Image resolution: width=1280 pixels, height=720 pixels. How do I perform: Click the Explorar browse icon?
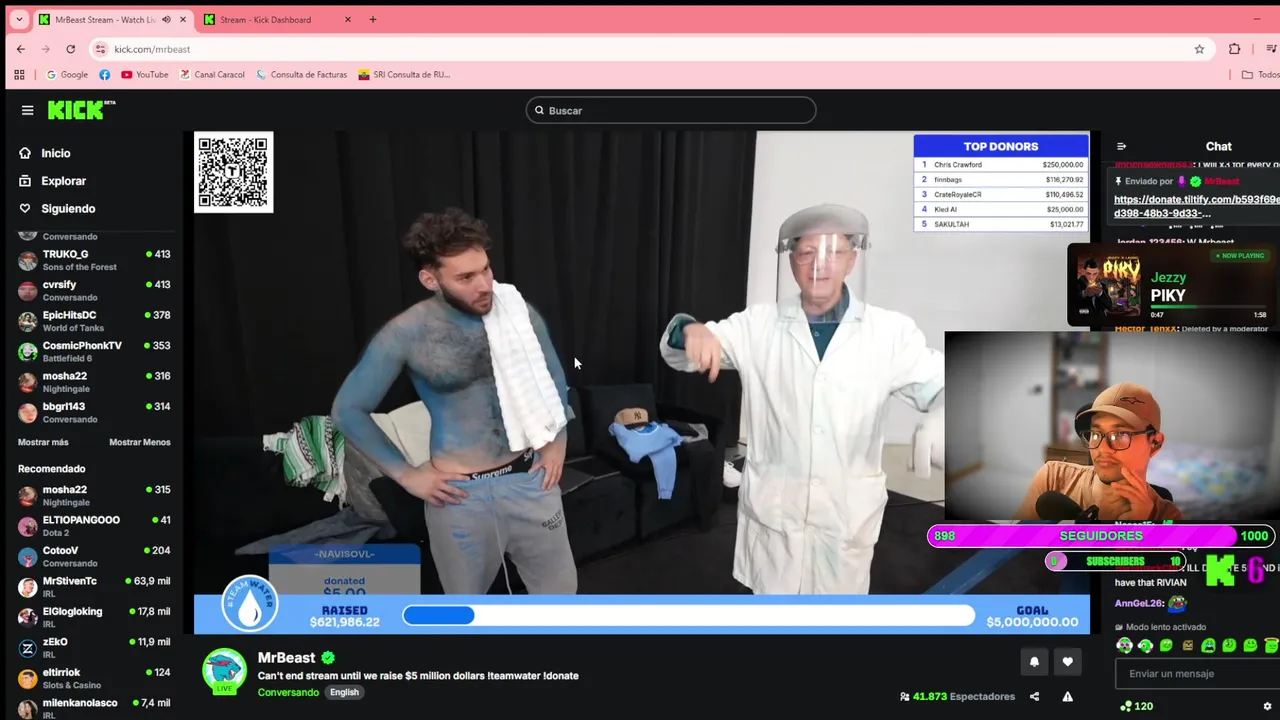tap(25, 181)
